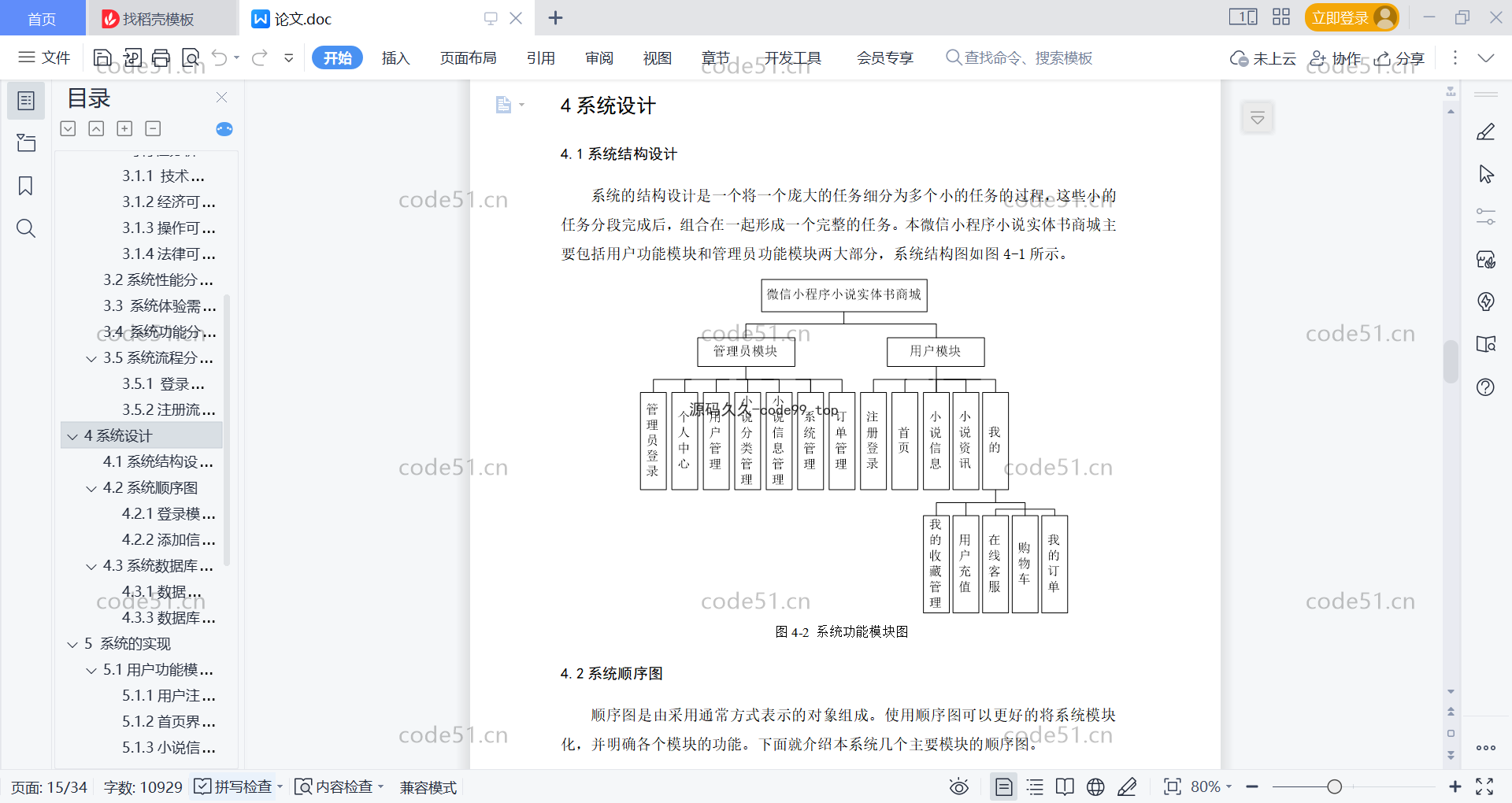Open the 文件 menu
Image resolution: width=1512 pixels, height=803 pixels.
(x=45, y=57)
